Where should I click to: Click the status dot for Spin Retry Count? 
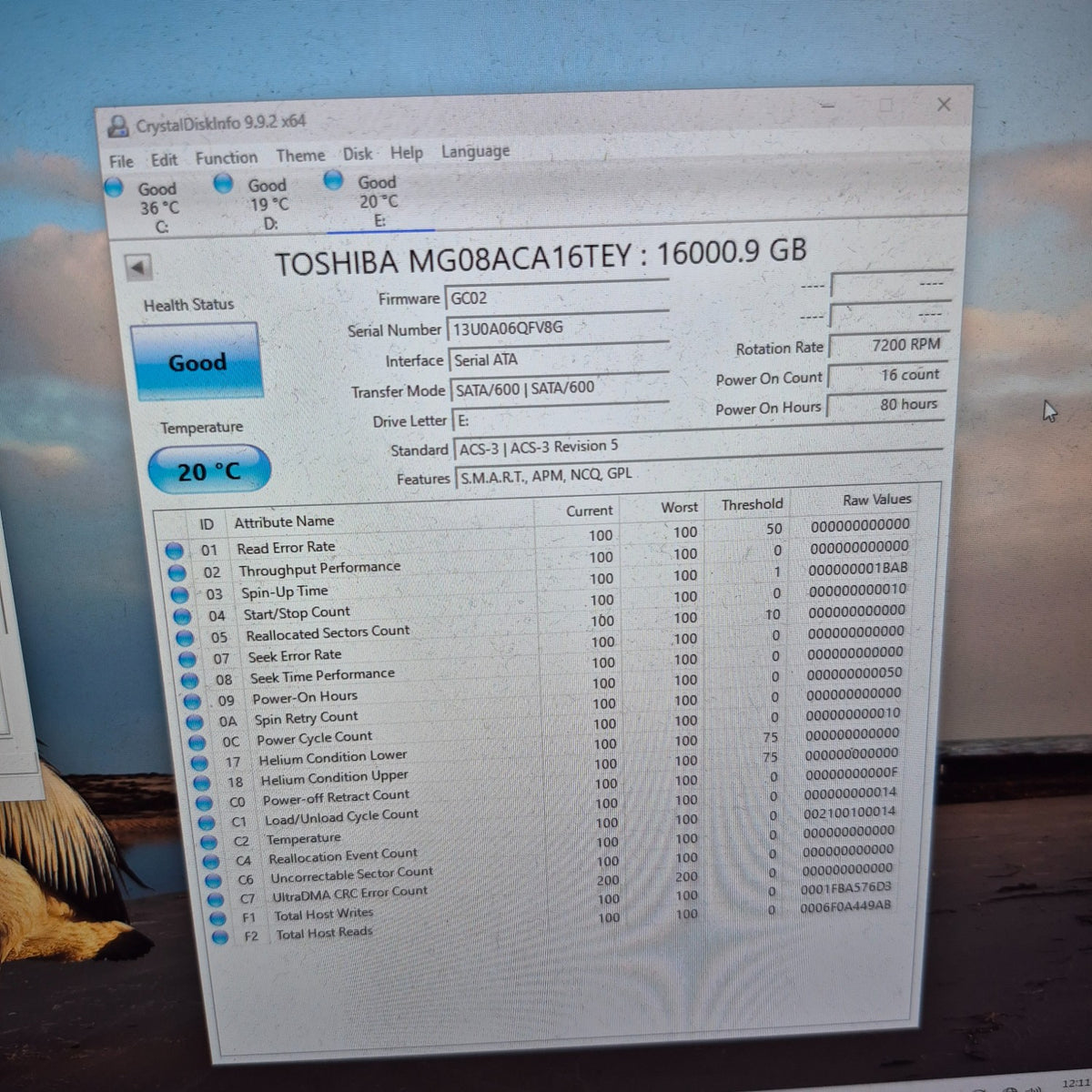pos(195,723)
